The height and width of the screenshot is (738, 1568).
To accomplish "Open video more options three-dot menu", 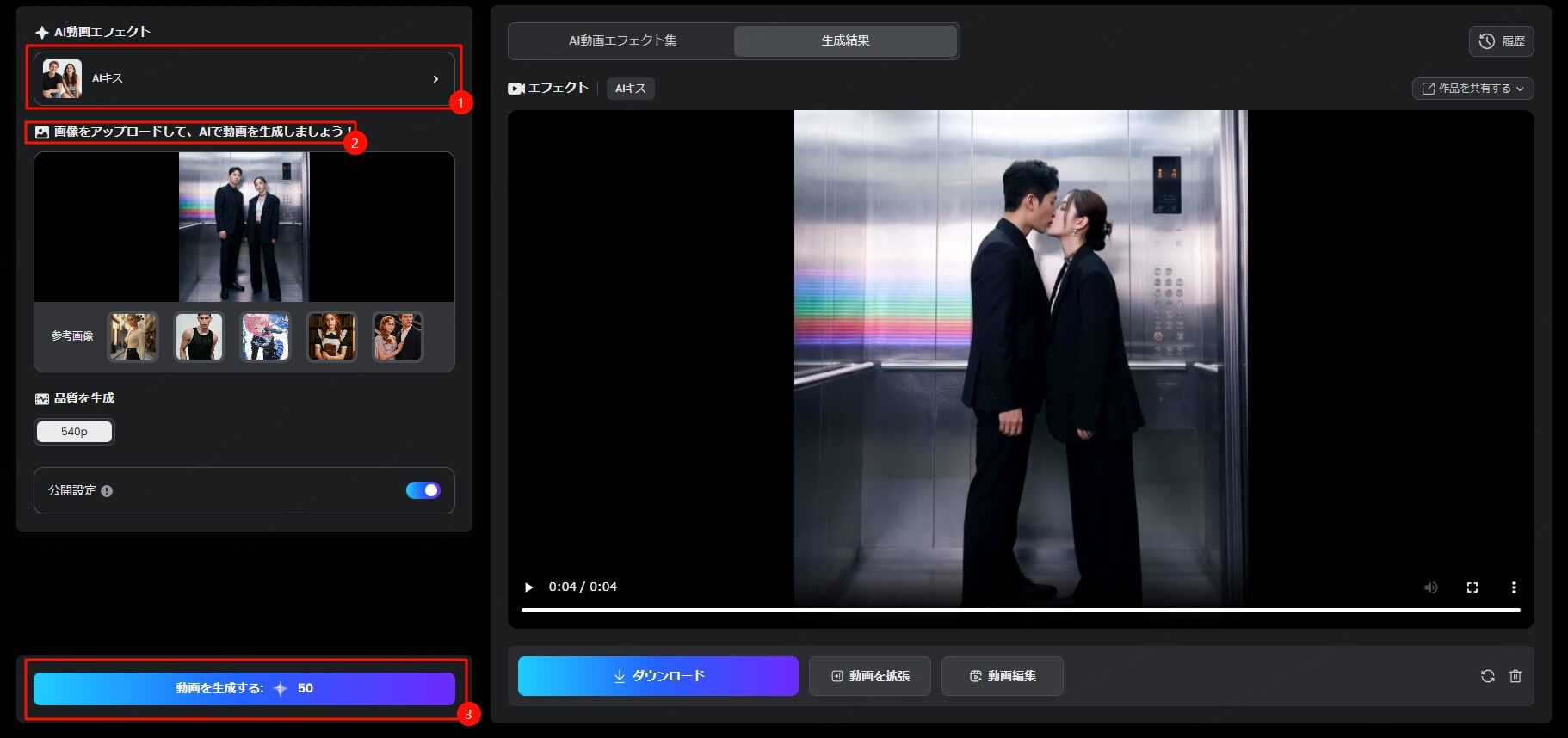I will pyautogui.click(x=1513, y=587).
